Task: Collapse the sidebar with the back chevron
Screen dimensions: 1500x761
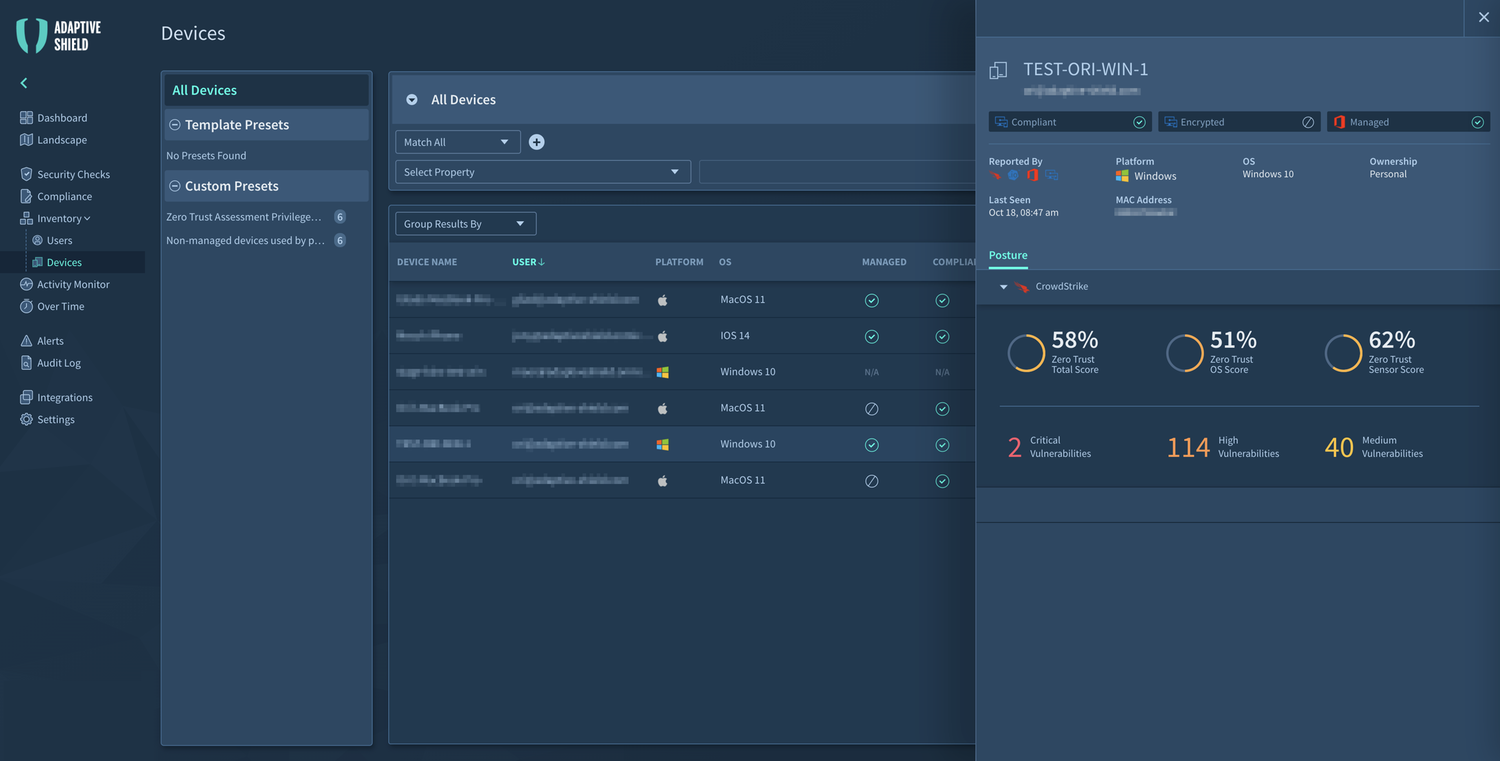Action: point(24,83)
